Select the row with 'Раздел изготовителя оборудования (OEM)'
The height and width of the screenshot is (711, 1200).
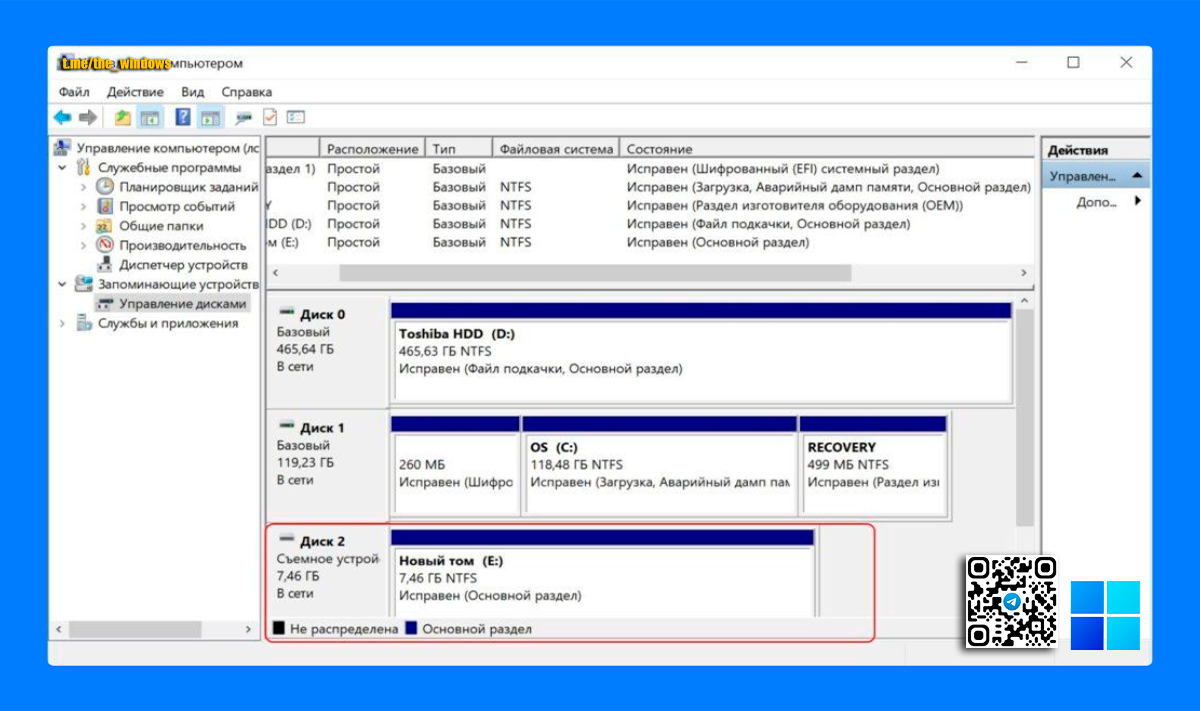pos(650,205)
